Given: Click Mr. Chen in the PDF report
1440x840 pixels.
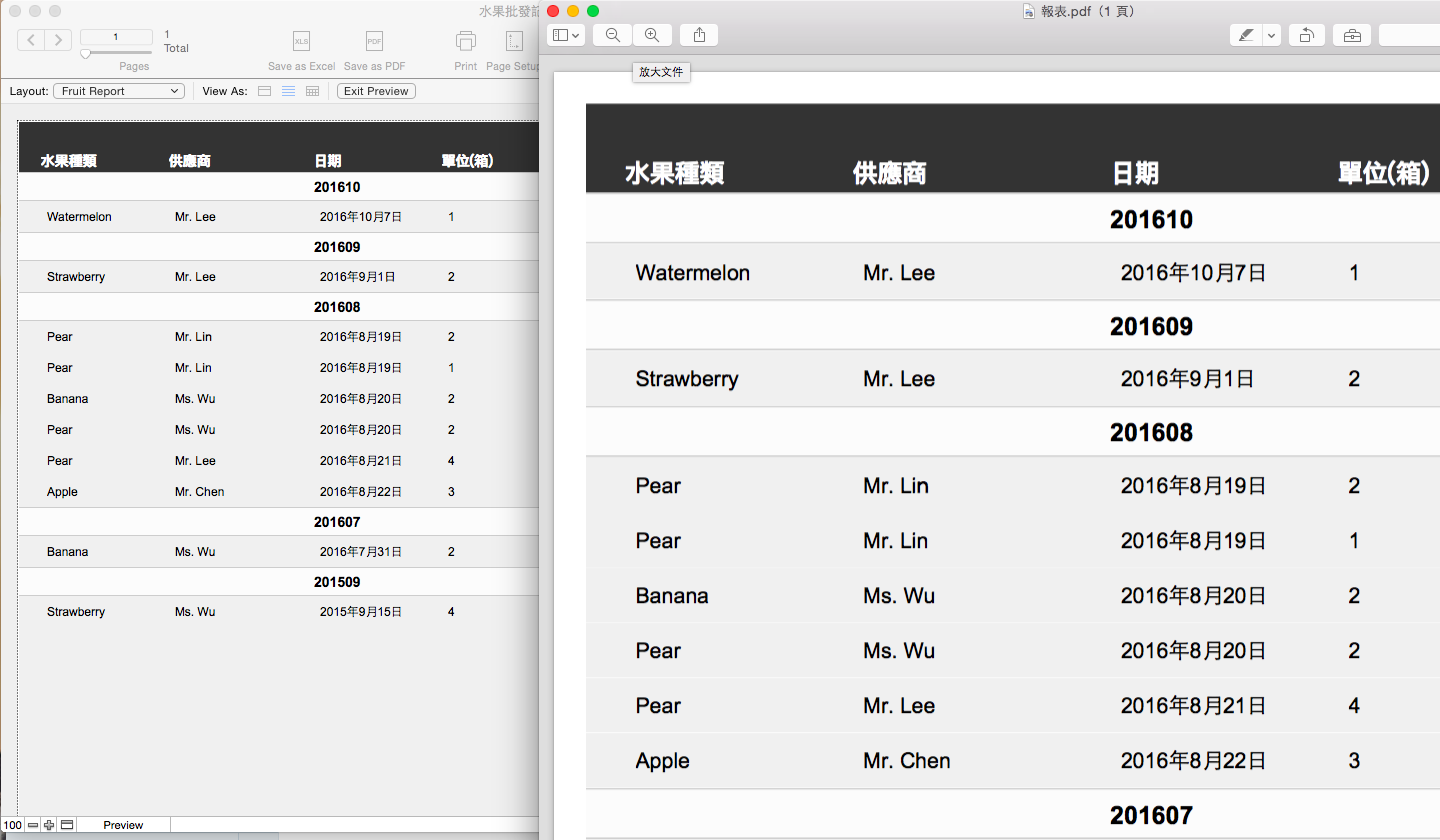Looking at the screenshot, I should pos(907,761).
